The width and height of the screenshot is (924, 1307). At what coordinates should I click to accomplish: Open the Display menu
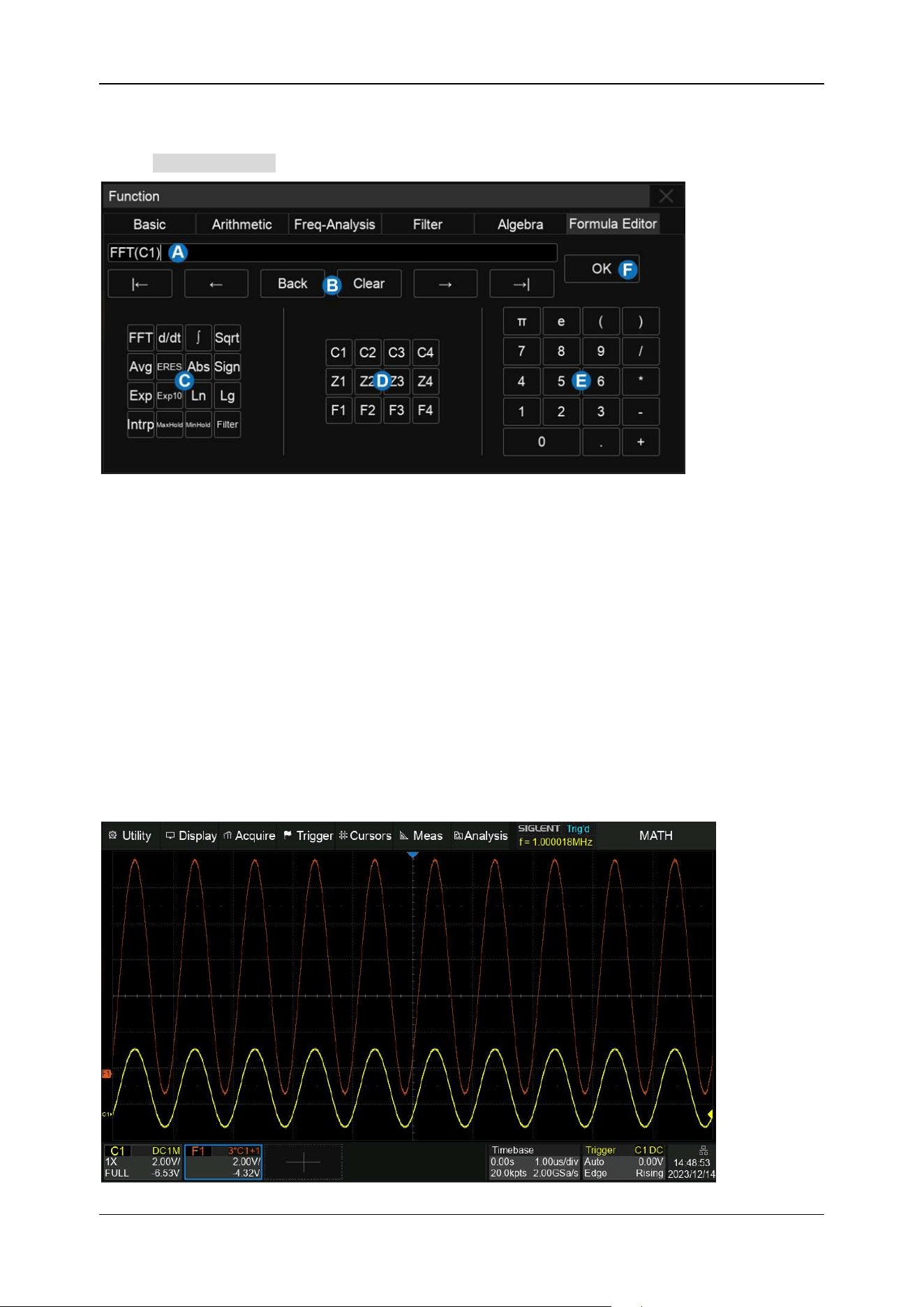[191, 836]
